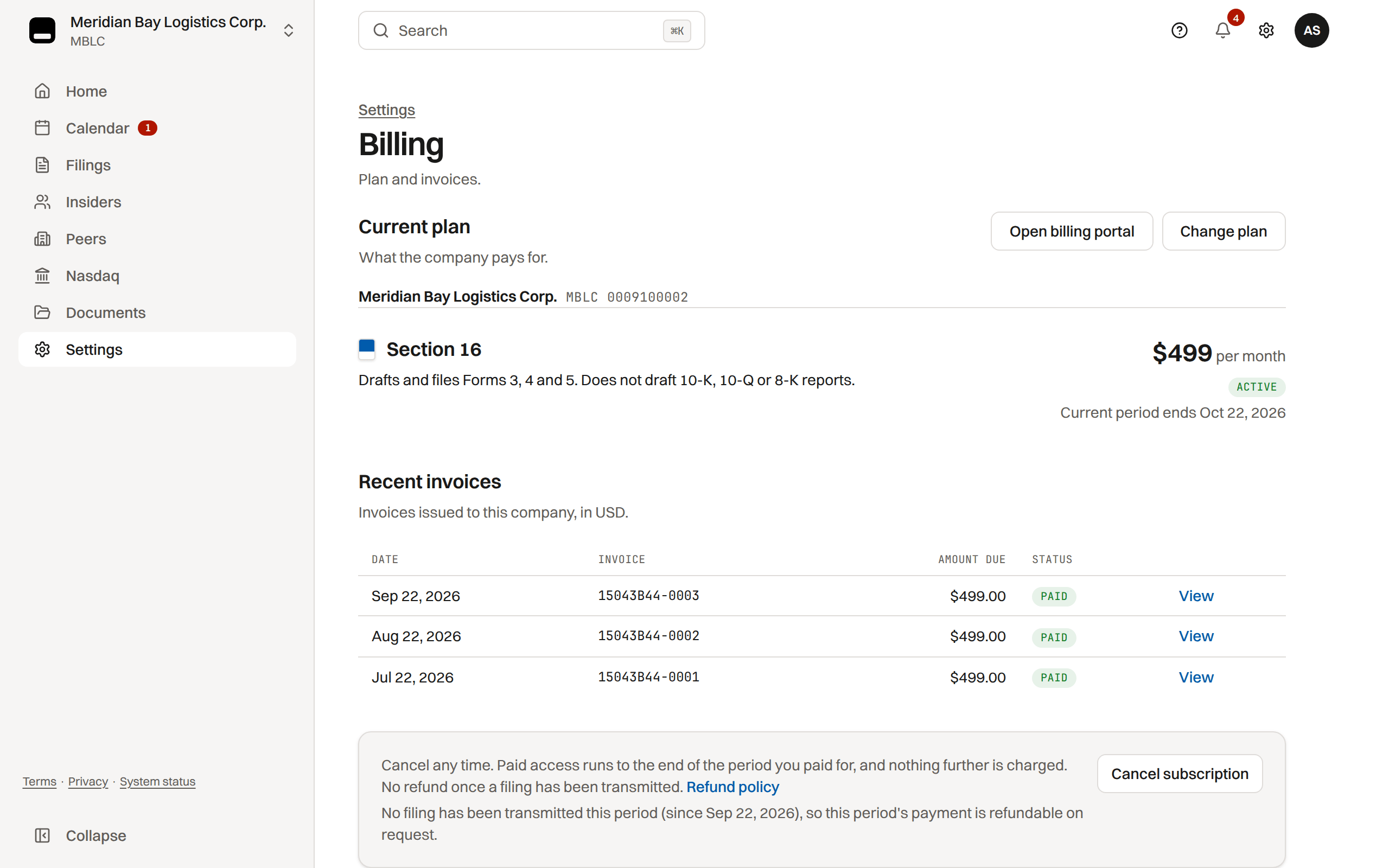Image resolution: width=1389 pixels, height=868 pixels.
Task: Click invoice number 15043B44-0002
Action: click(x=648, y=635)
